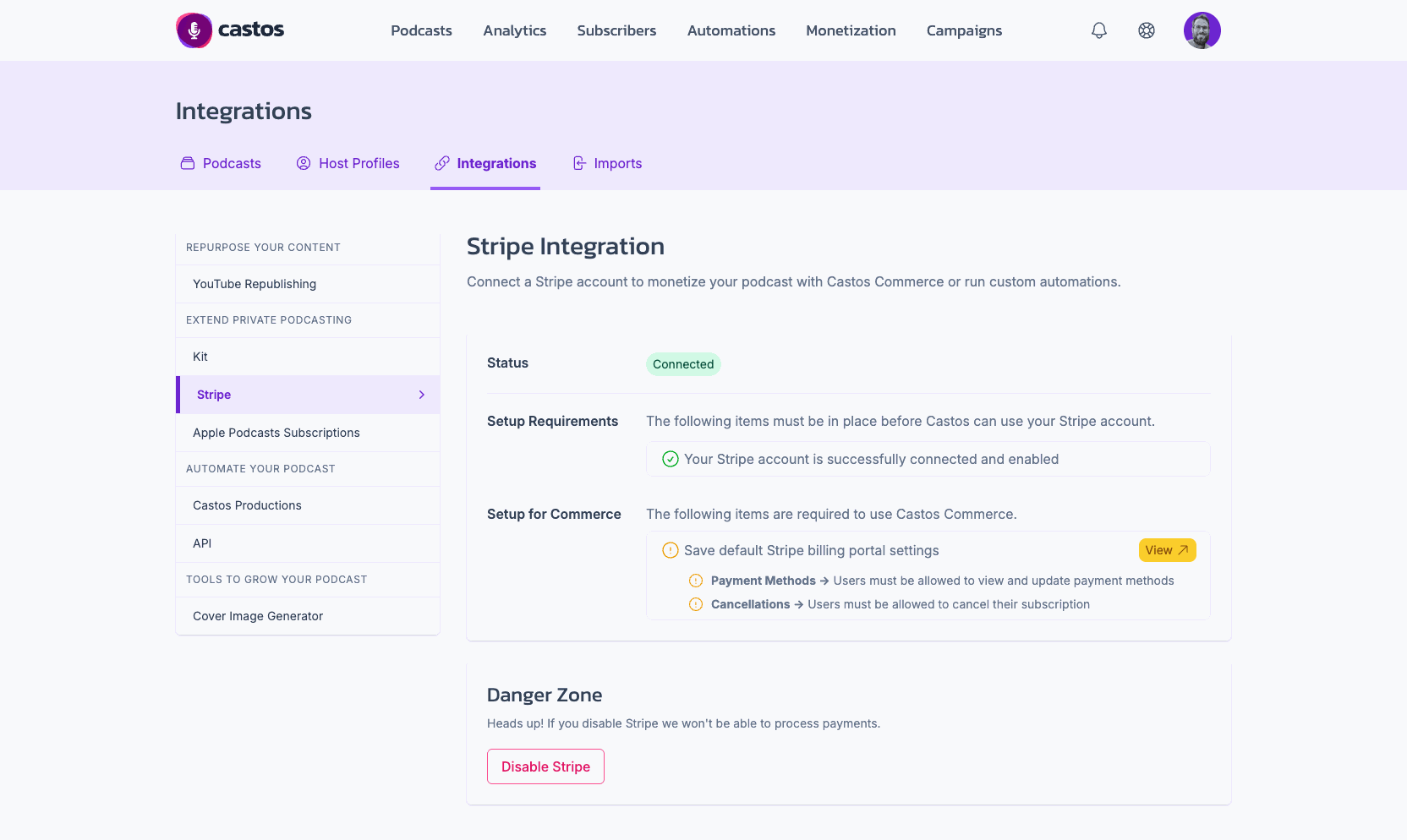Screen dimensions: 1407x840
Task: Select Stripe label in sidebar
Action: click(214, 395)
